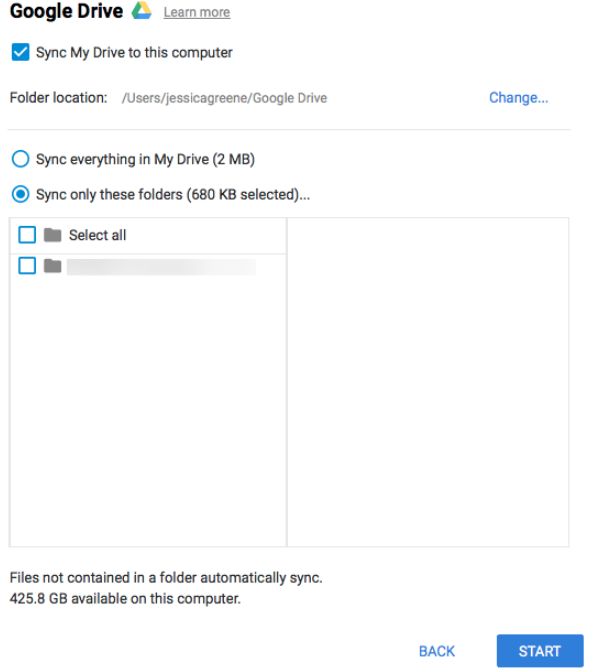This screenshot has width=605, height=672.
Task: Click Change... to pick another folder location
Action: (x=518, y=98)
